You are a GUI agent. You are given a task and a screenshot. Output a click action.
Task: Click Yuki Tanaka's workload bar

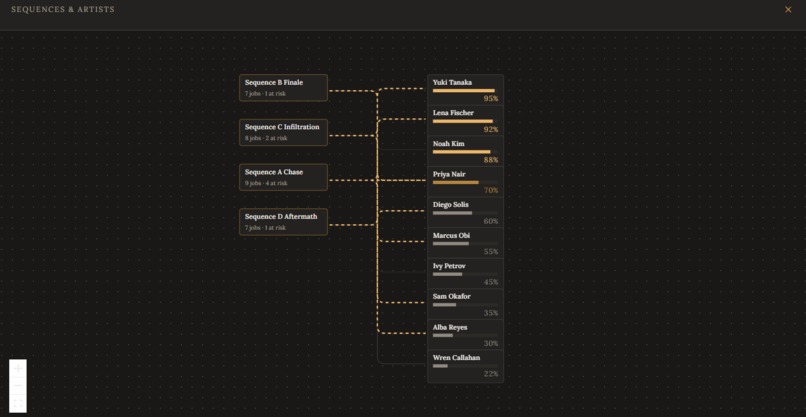[x=465, y=90]
